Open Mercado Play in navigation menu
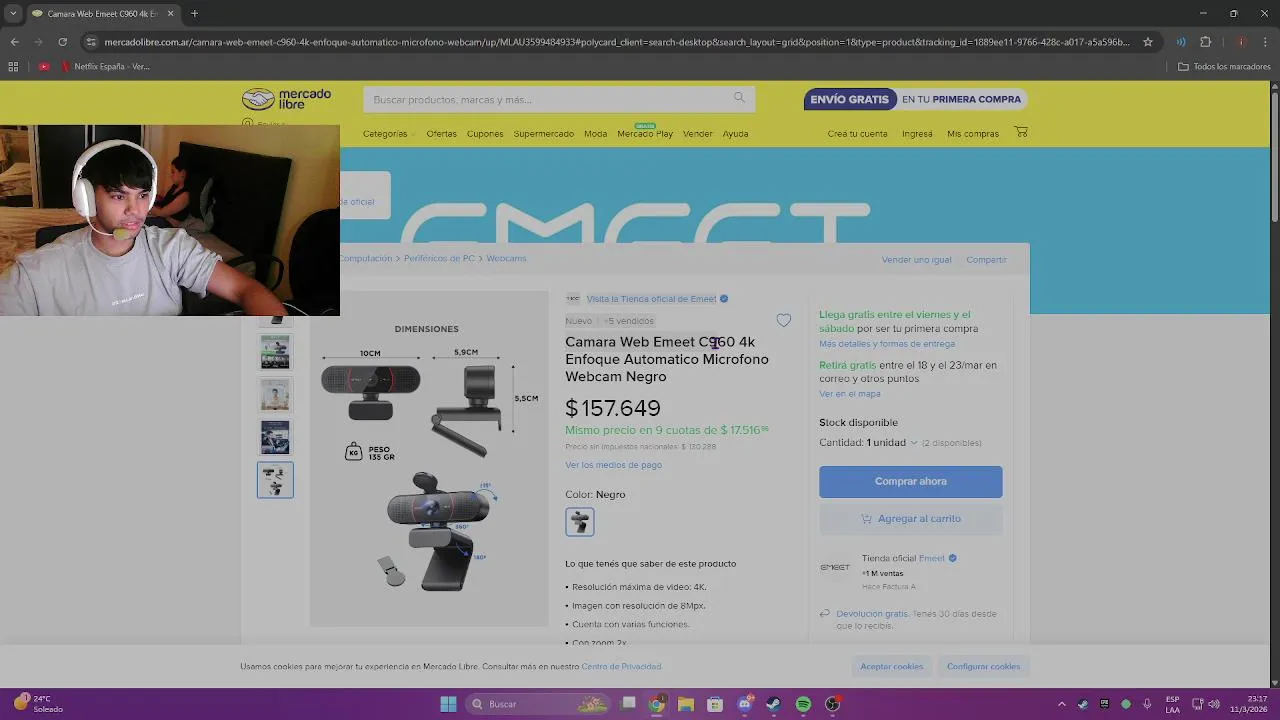This screenshot has width=1280, height=720. 645,134
